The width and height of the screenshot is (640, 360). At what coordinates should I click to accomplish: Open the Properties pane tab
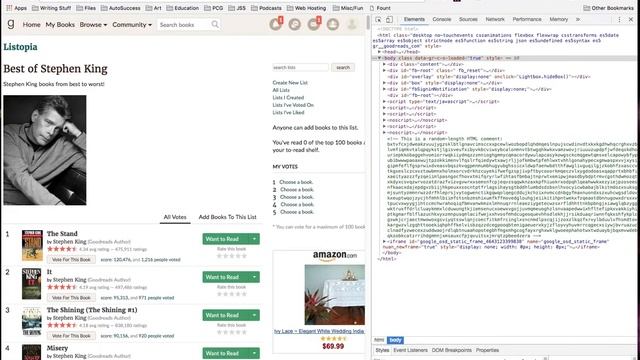tap(487, 350)
